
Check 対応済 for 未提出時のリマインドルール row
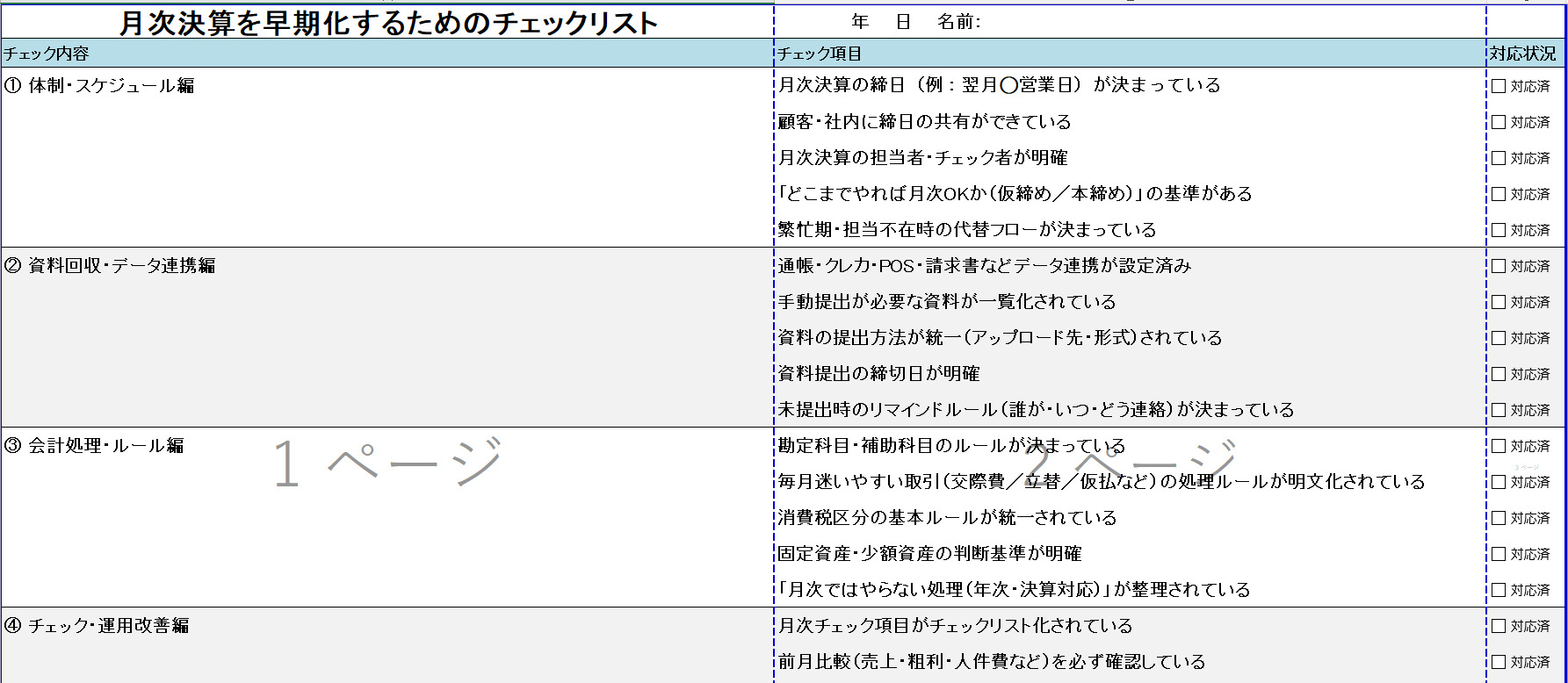[x=1499, y=410]
